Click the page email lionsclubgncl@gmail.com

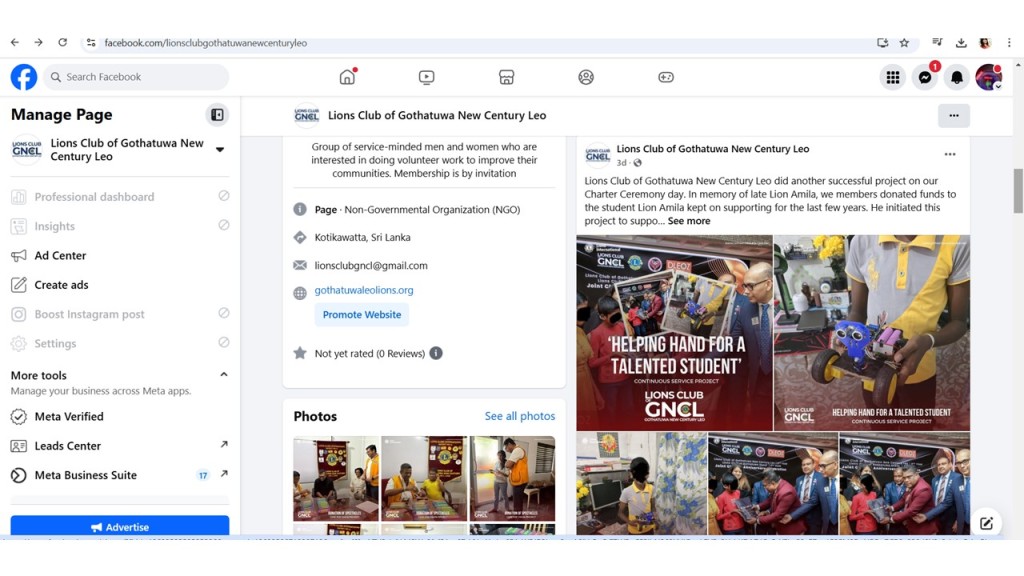point(371,266)
